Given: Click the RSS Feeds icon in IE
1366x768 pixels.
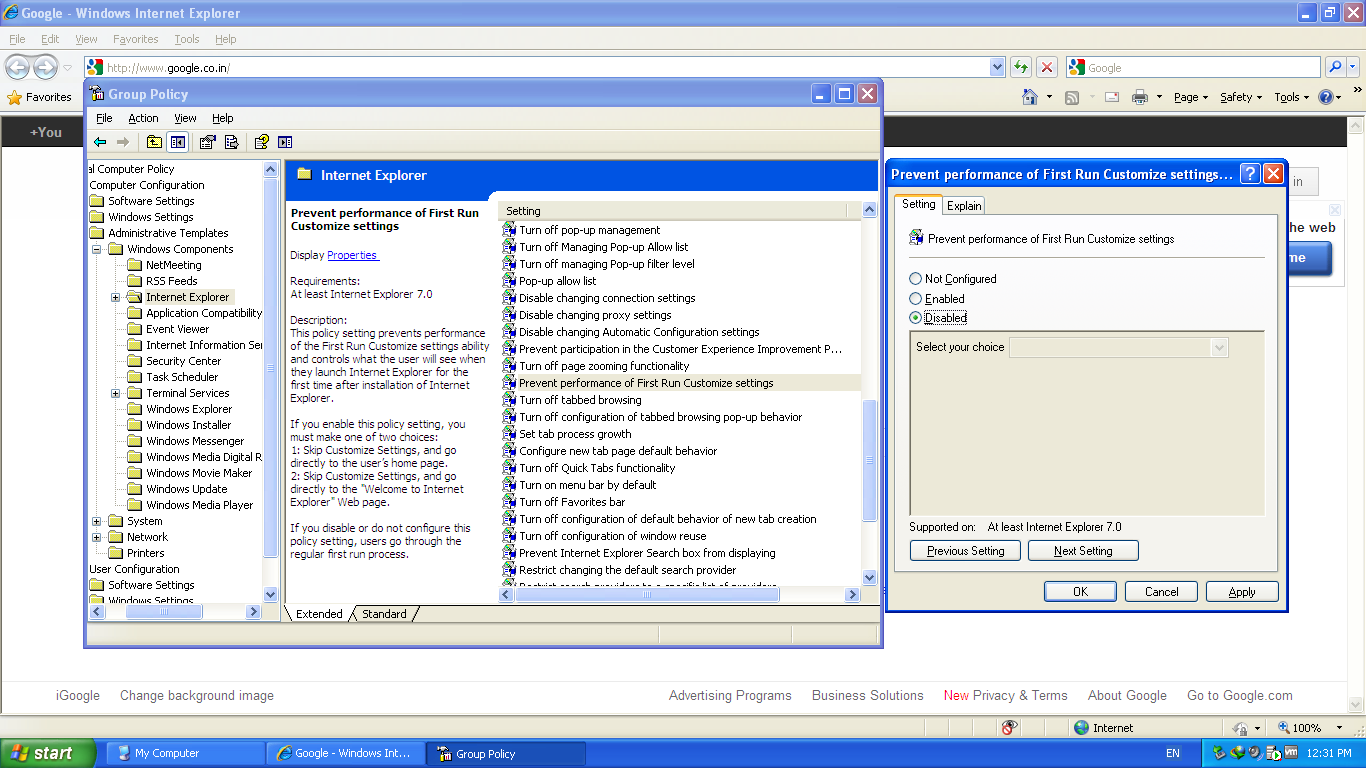Looking at the screenshot, I should pyautogui.click(x=1072, y=97).
